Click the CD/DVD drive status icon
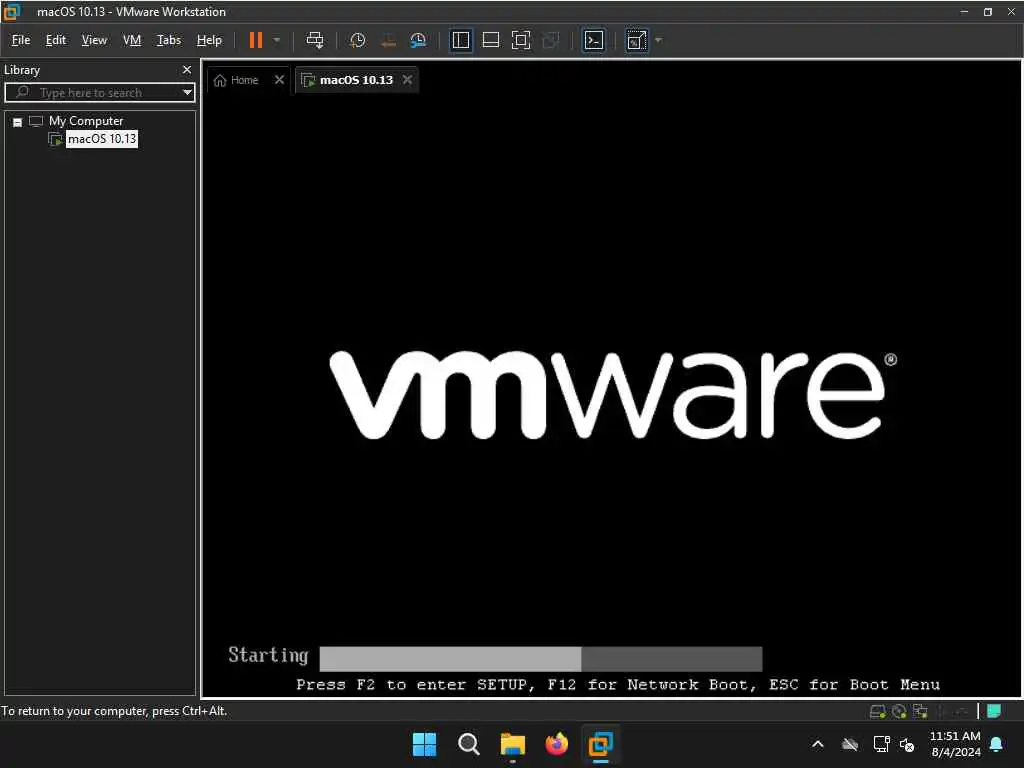This screenshot has height=768, width=1024. tap(899, 711)
